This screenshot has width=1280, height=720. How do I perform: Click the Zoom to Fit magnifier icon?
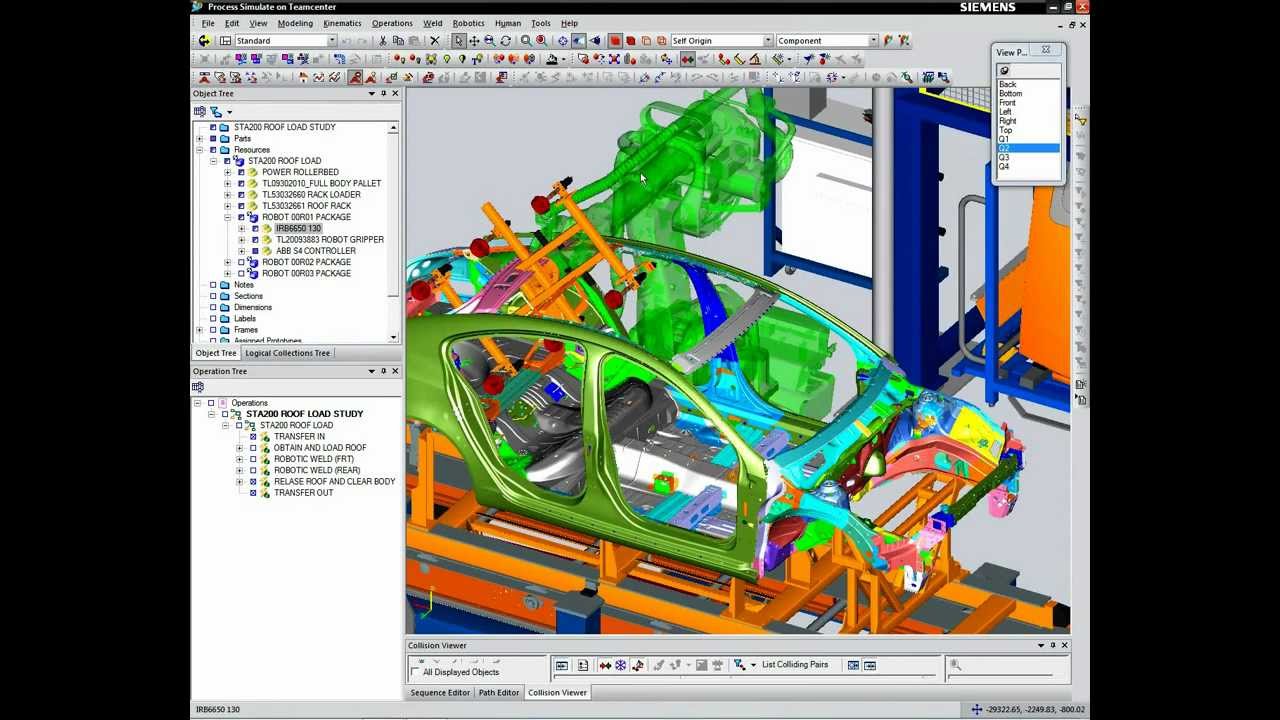pos(526,41)
